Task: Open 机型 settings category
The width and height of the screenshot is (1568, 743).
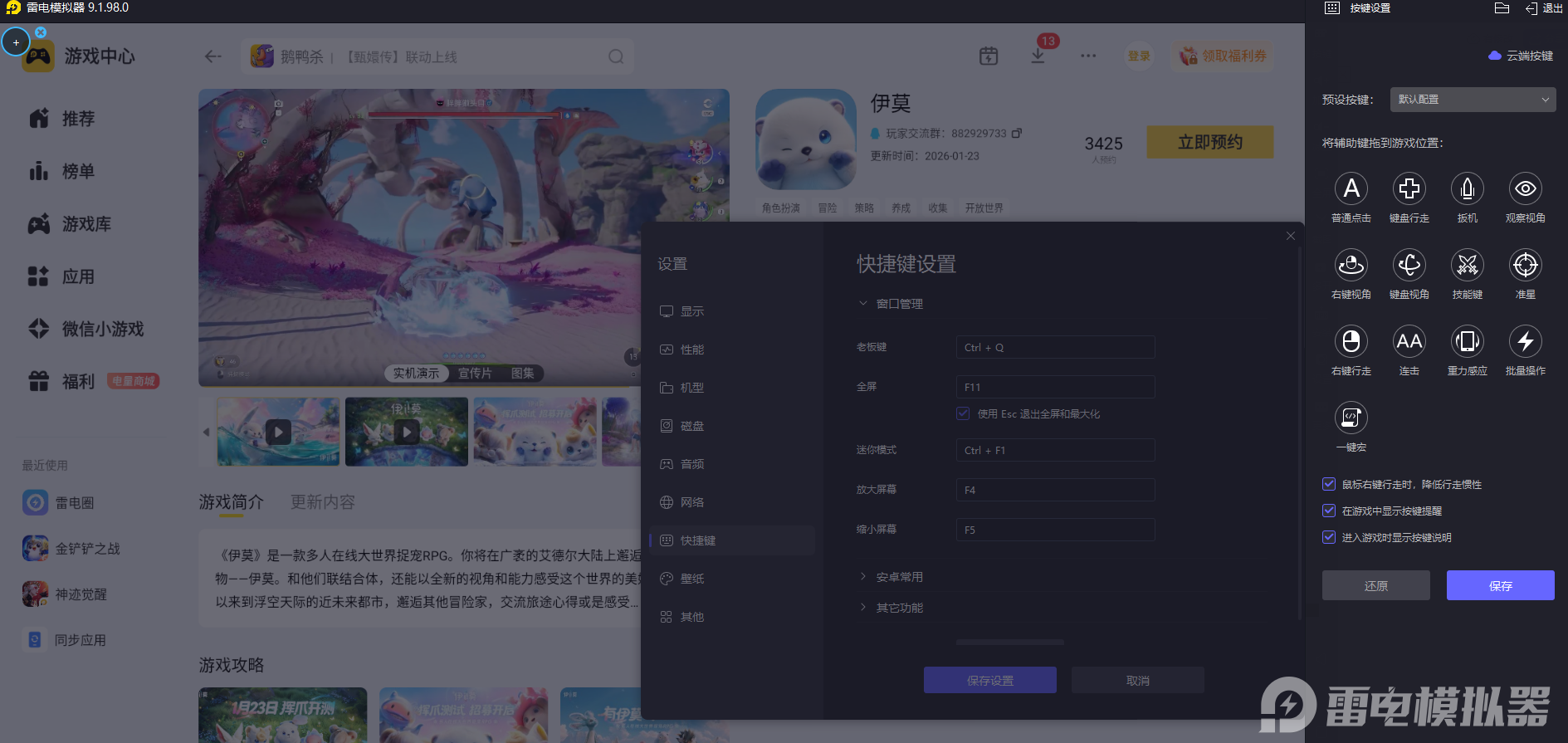Action: tap(732, 388)
